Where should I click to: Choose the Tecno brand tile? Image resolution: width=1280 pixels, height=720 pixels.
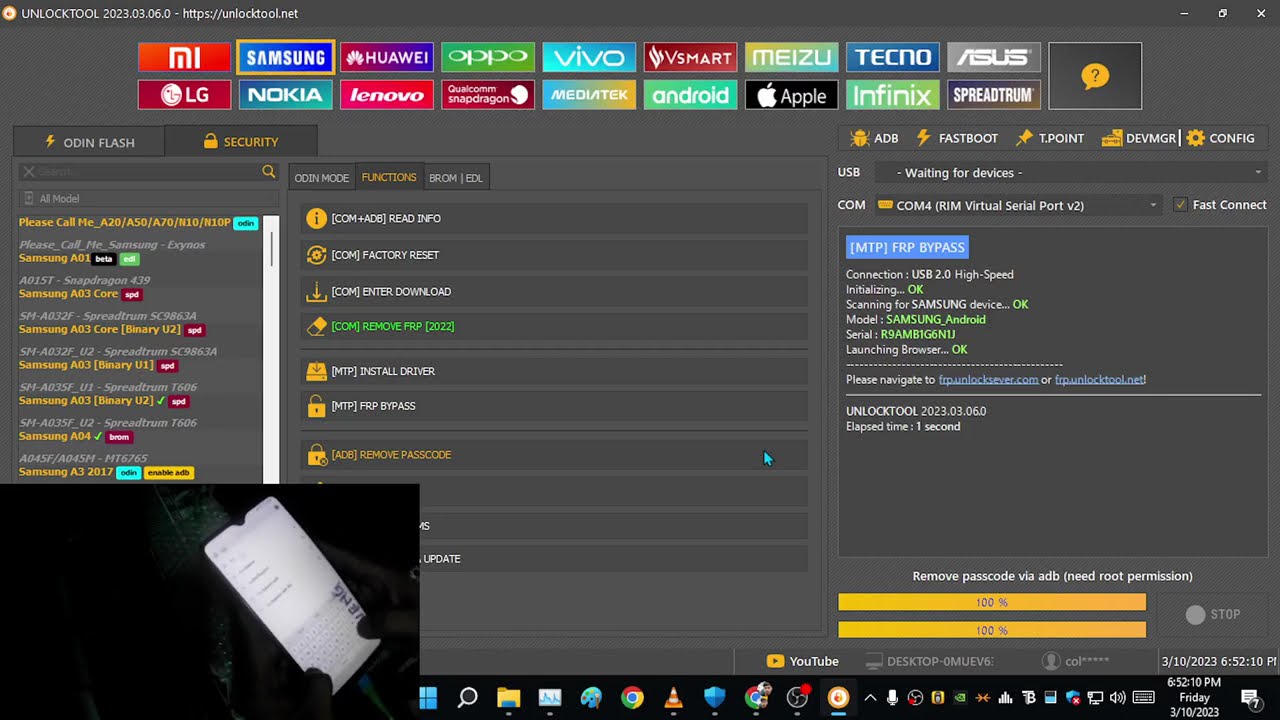892,57
